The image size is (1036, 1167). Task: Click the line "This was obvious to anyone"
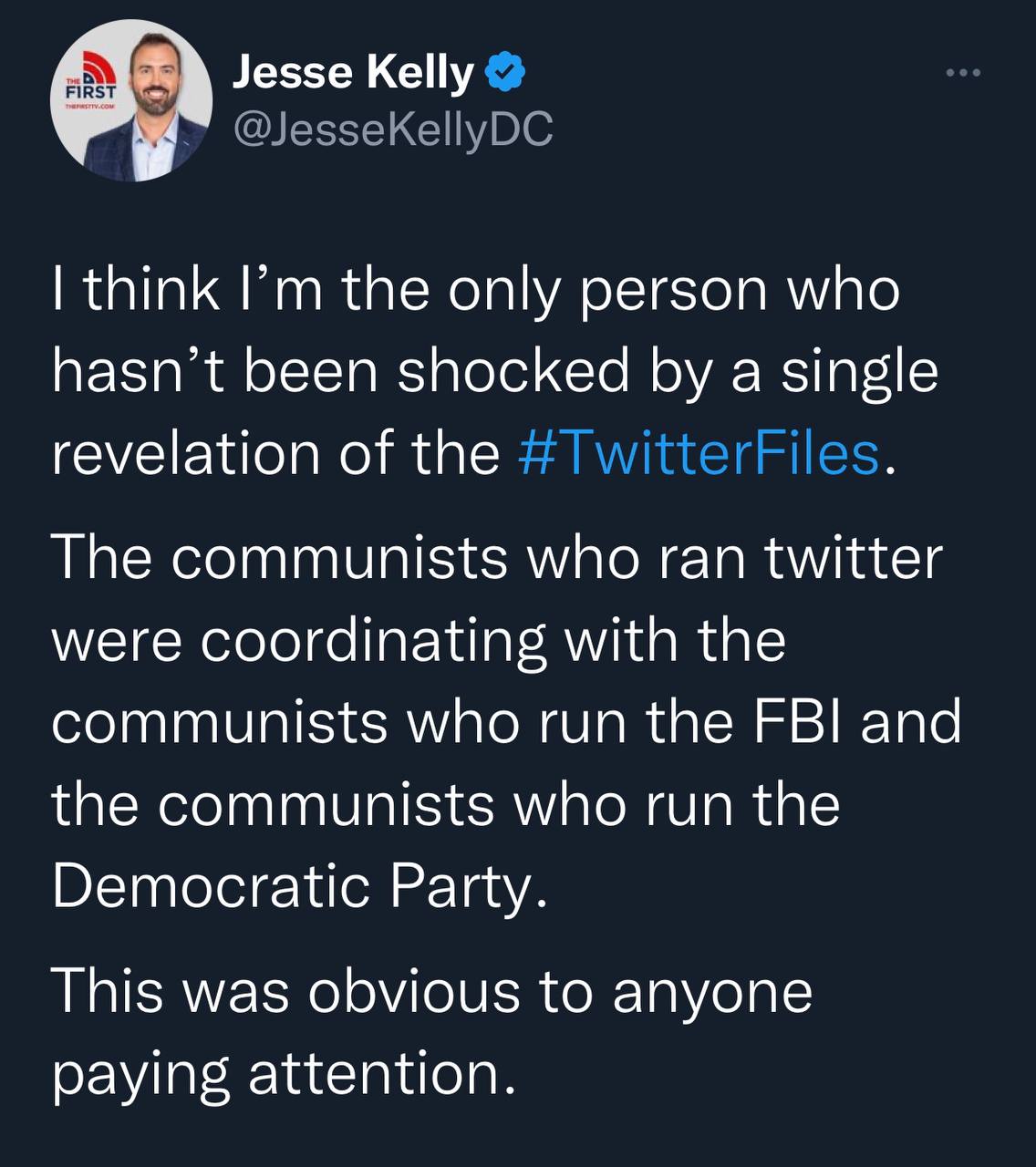(x=431, y=990)
